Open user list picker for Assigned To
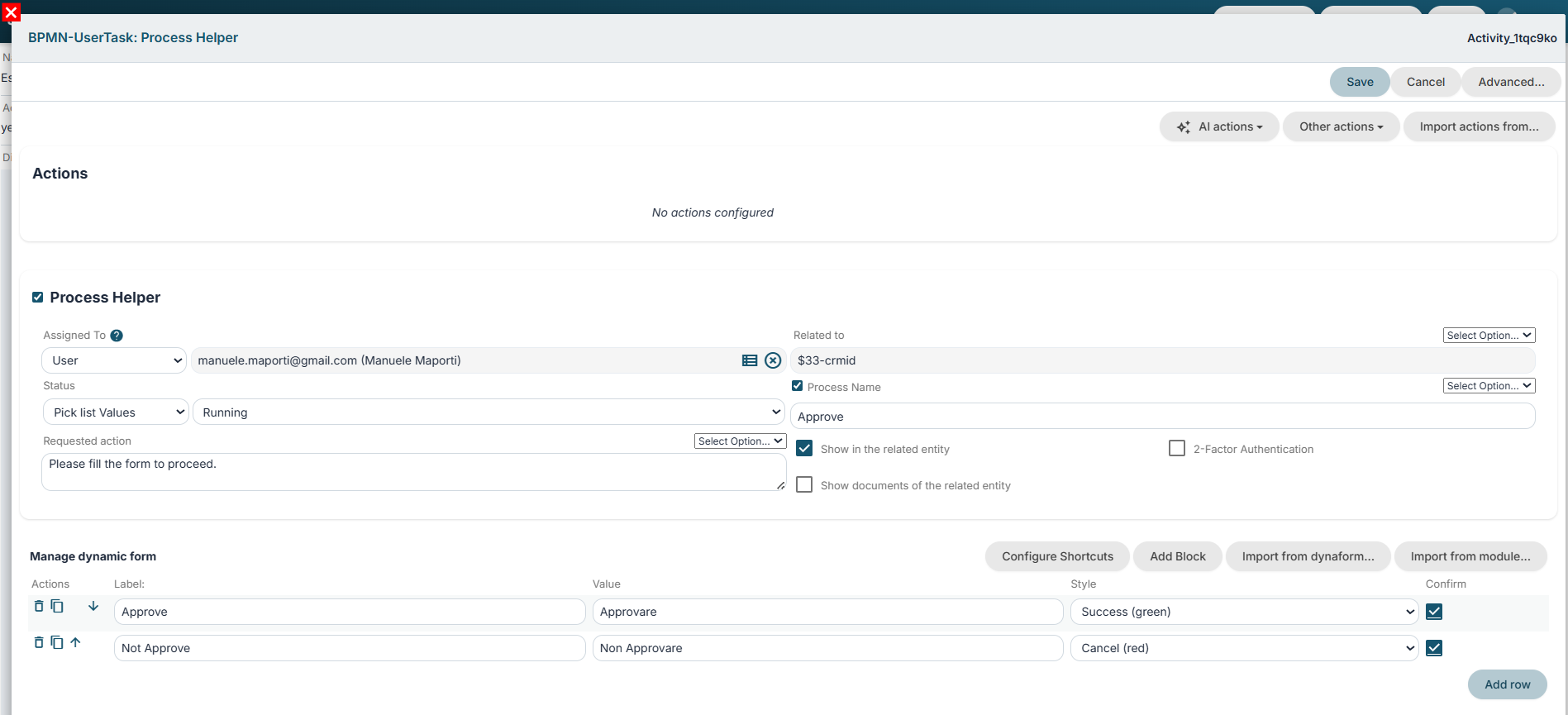Screen dimensions: 1568x715 [750, 360]
